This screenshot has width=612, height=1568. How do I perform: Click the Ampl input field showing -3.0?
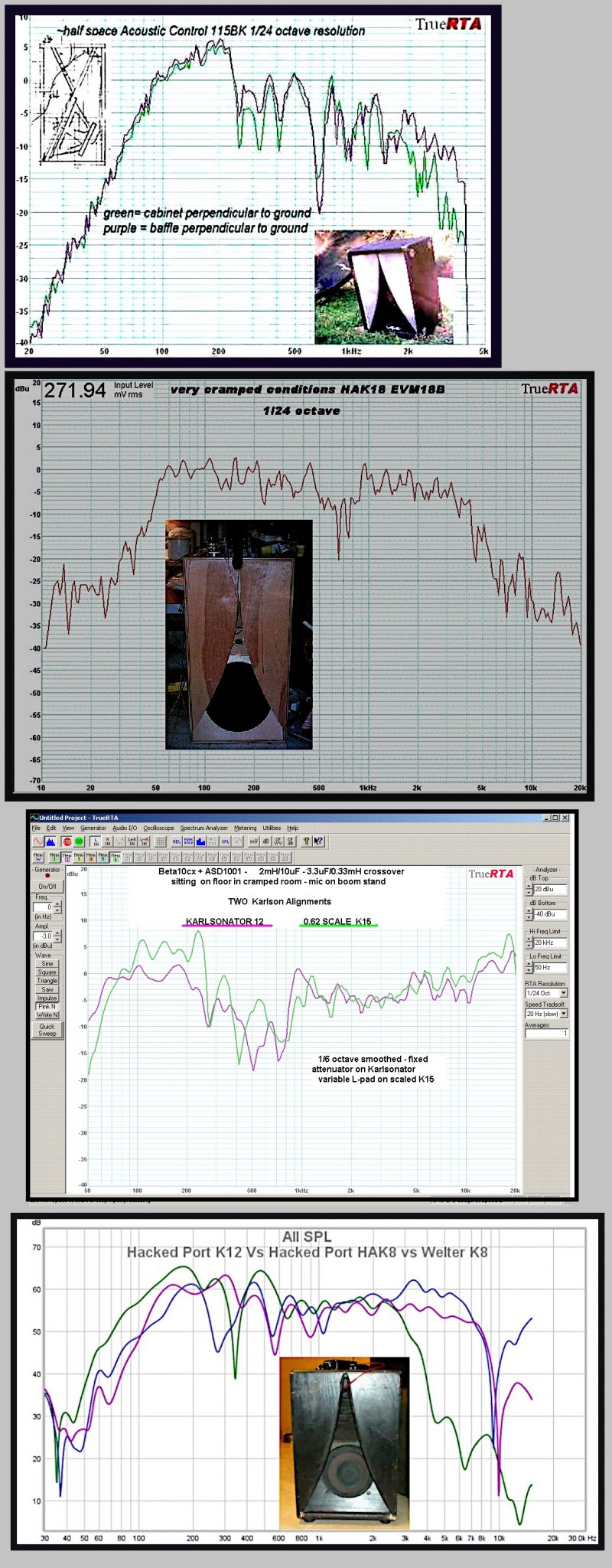[43, 936]
